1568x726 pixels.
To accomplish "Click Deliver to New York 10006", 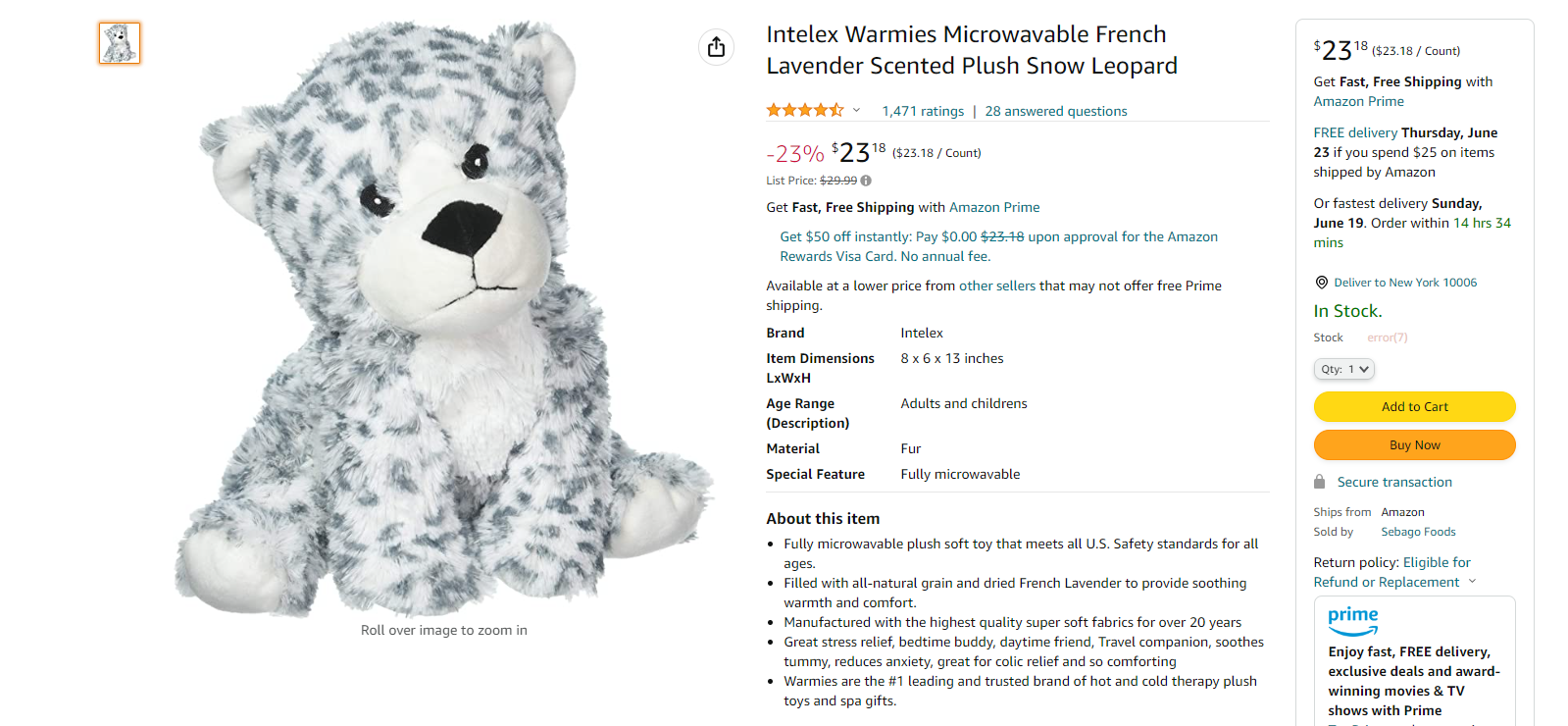I will (1405, 283).
